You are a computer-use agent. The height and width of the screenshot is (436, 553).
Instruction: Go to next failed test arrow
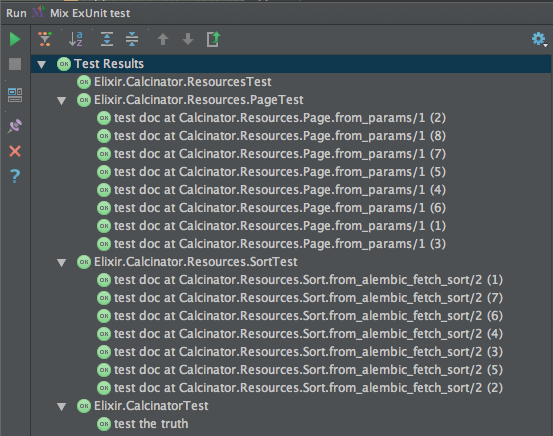point(188,39)
